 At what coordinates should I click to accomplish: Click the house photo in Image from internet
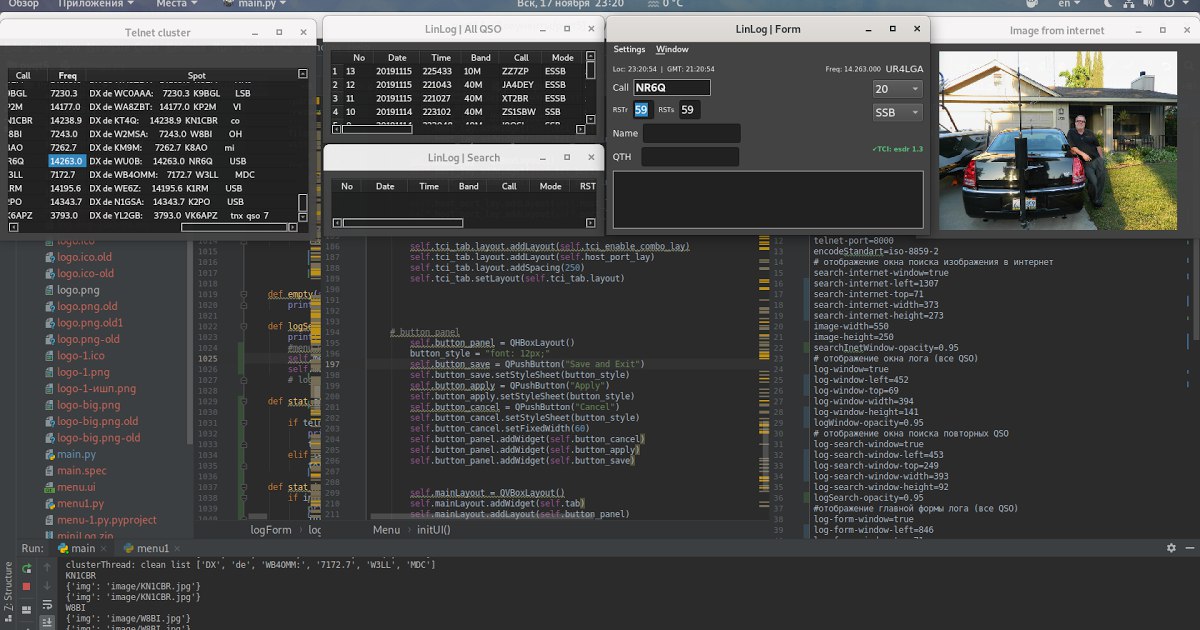tap(1057, 140)
